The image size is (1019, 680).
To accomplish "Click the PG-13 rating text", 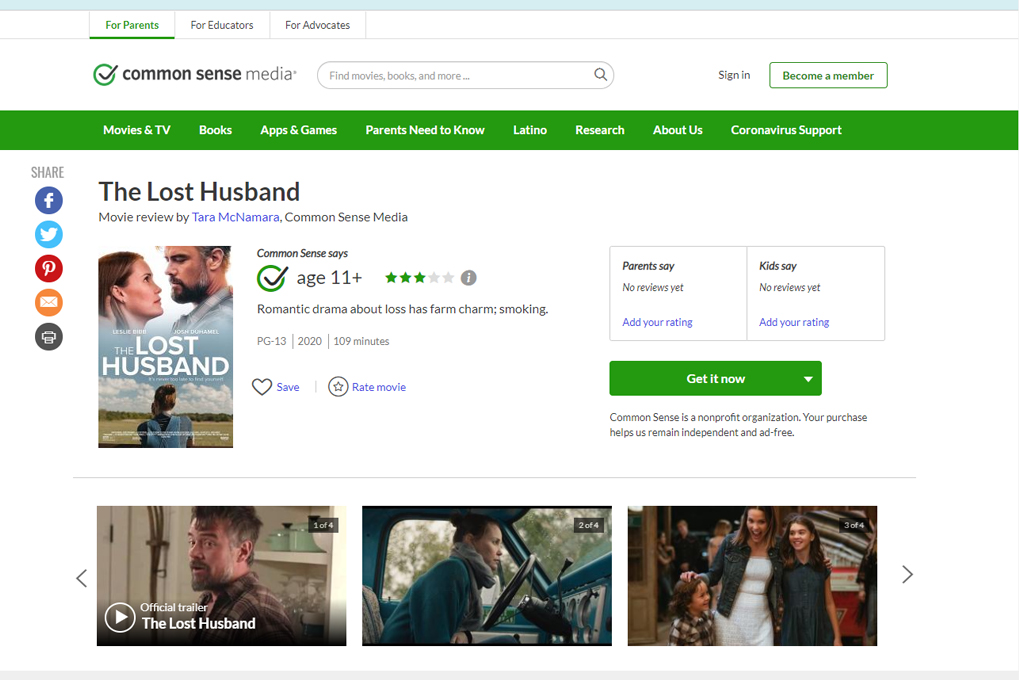I will 271,341.
